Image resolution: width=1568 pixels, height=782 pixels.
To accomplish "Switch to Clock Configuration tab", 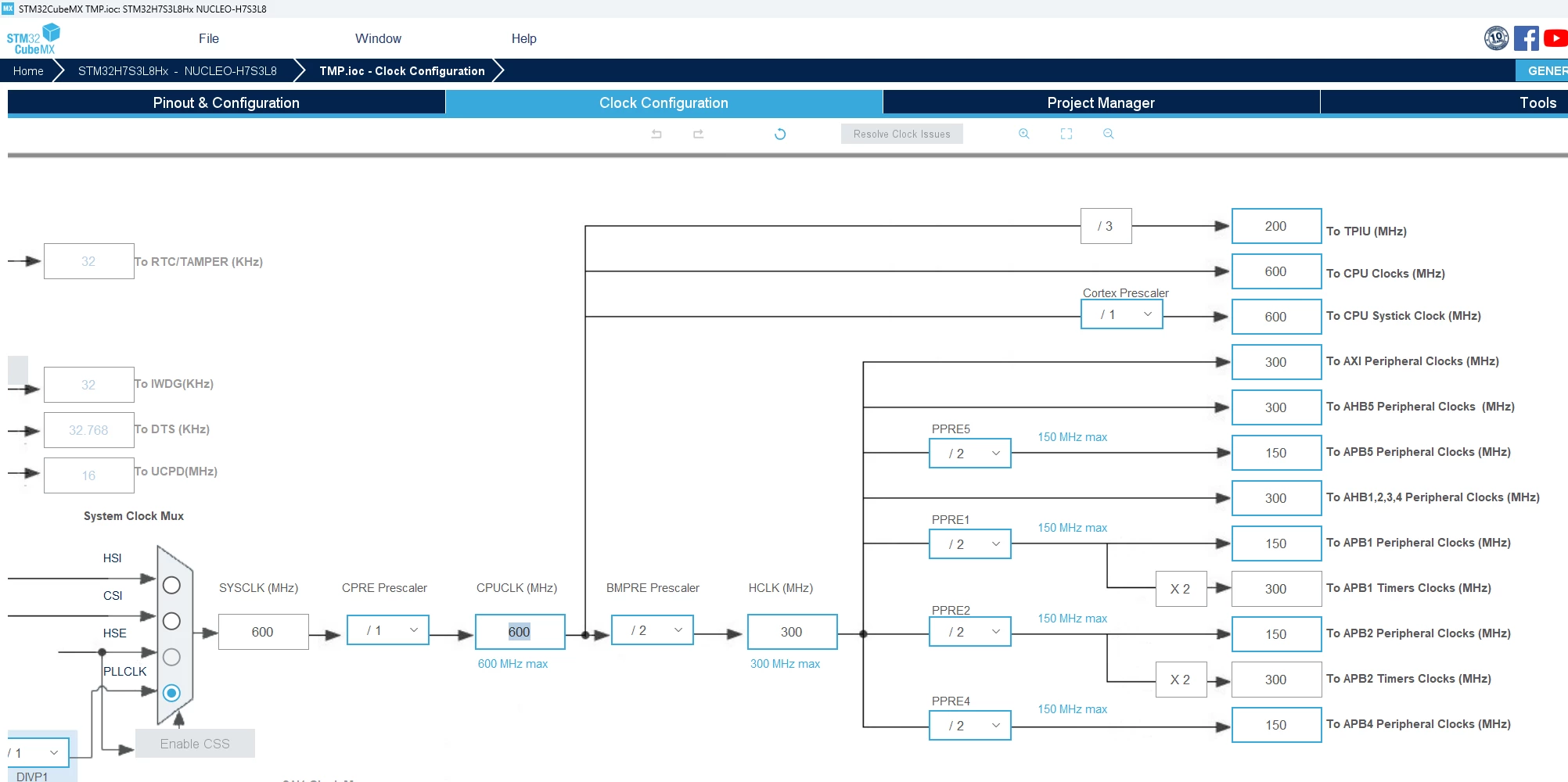I will click(664, 102).
